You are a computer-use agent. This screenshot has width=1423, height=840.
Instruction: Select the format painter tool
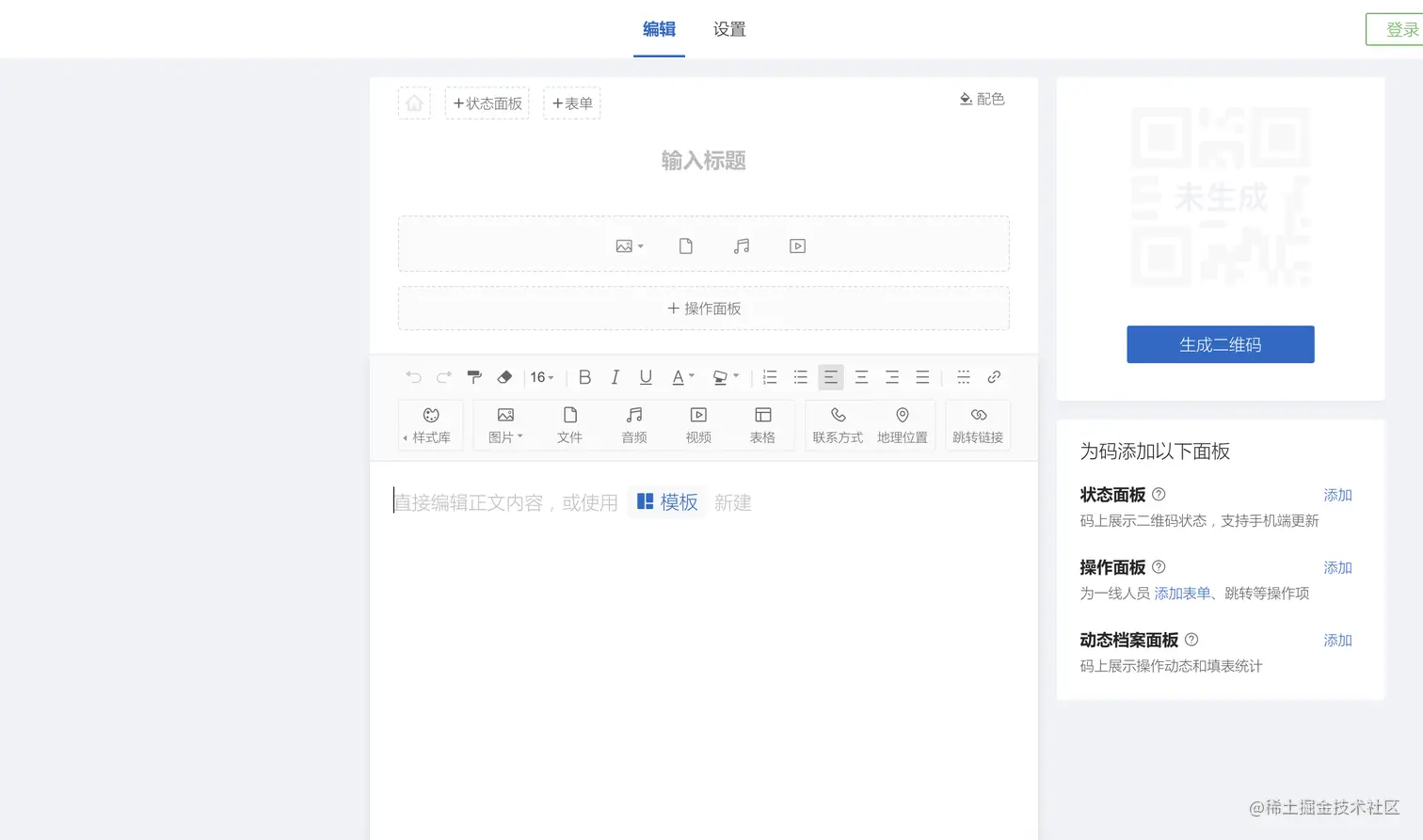(x=474, y=377)
